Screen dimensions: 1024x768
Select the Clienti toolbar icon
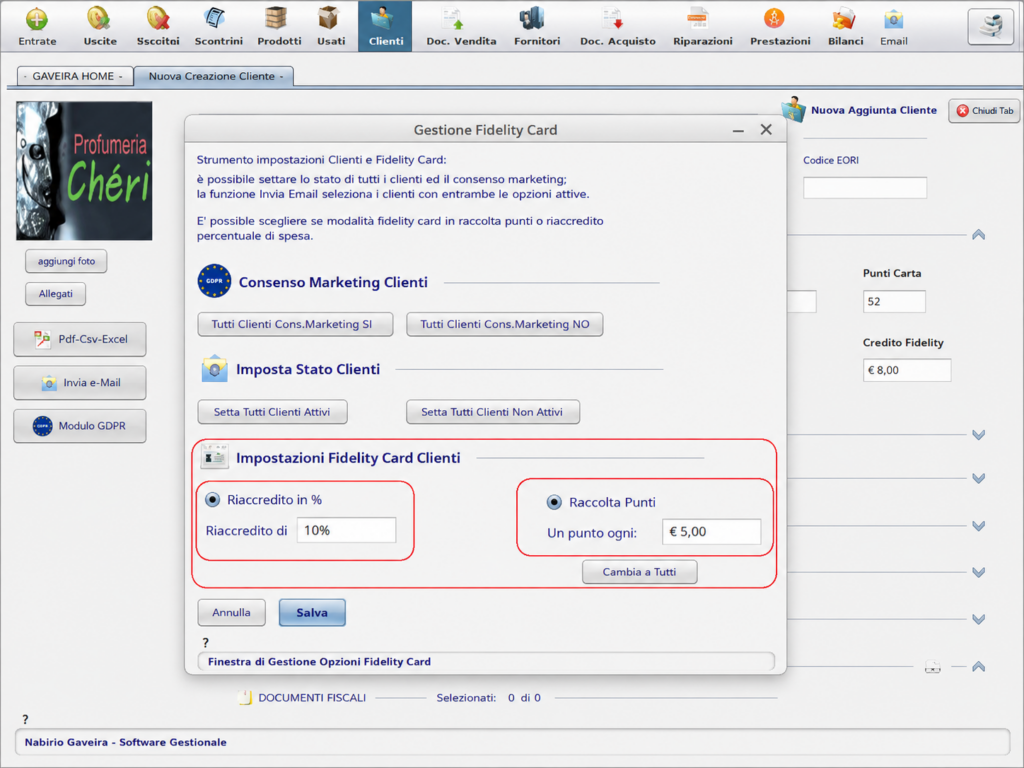point(385,26)
